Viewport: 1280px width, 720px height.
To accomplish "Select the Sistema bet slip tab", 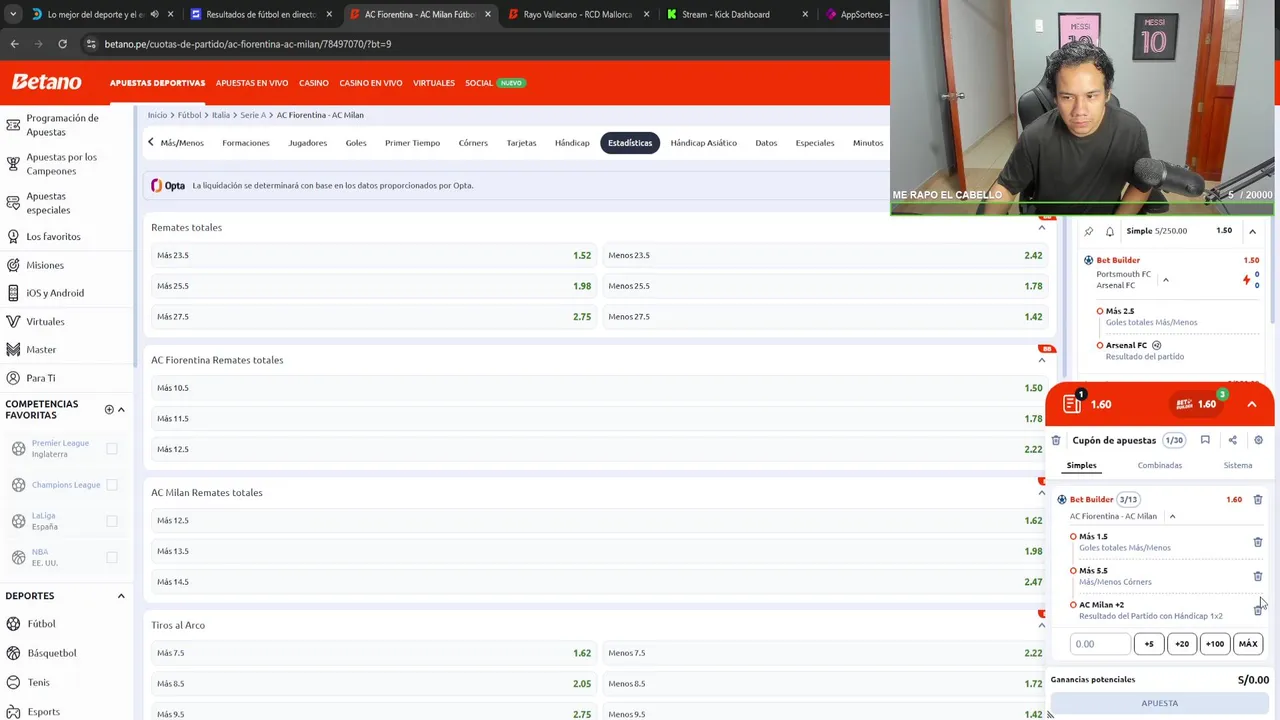I will [1237, 465].
